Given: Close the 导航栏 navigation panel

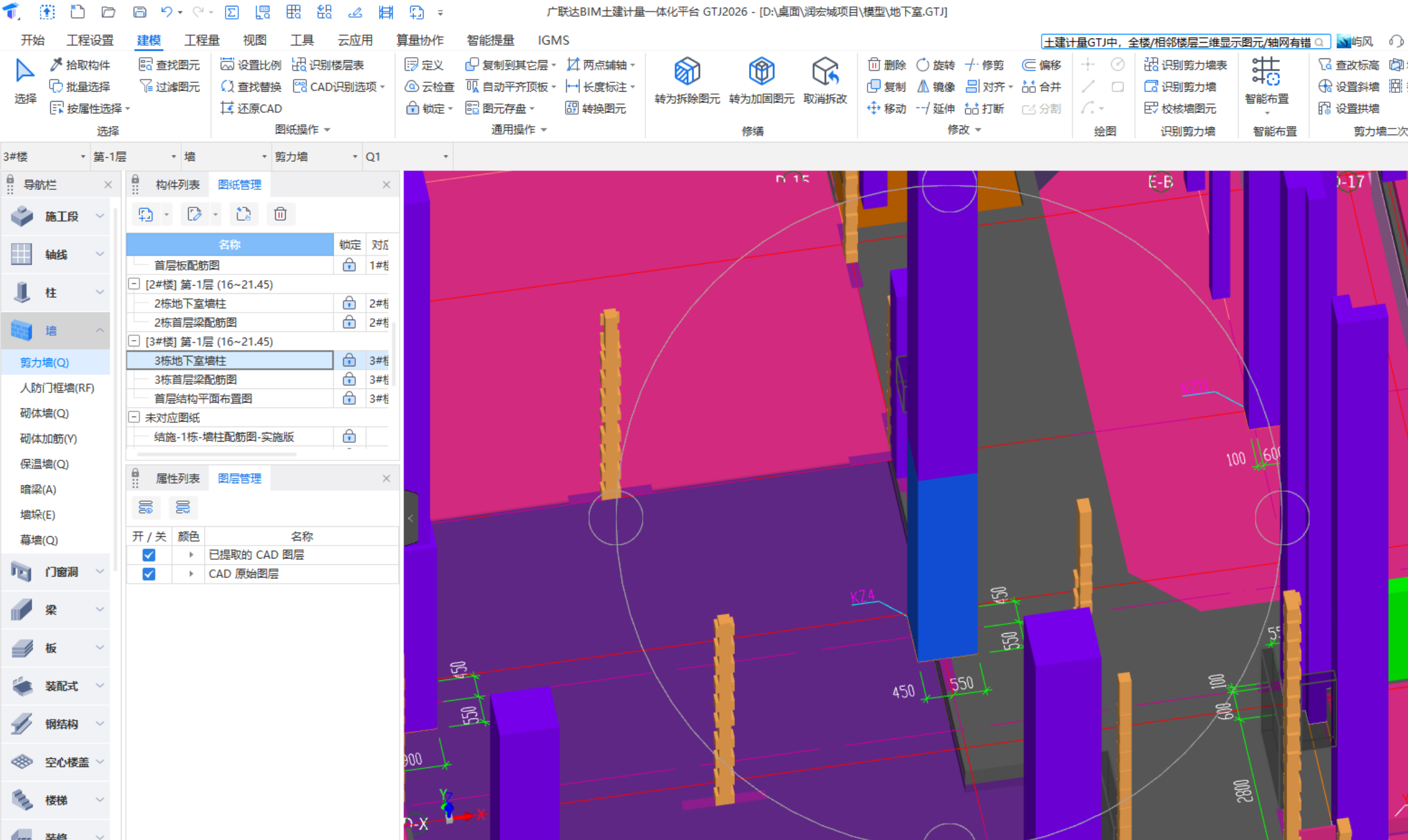Looking at the screenshot, I should (107, 185).
